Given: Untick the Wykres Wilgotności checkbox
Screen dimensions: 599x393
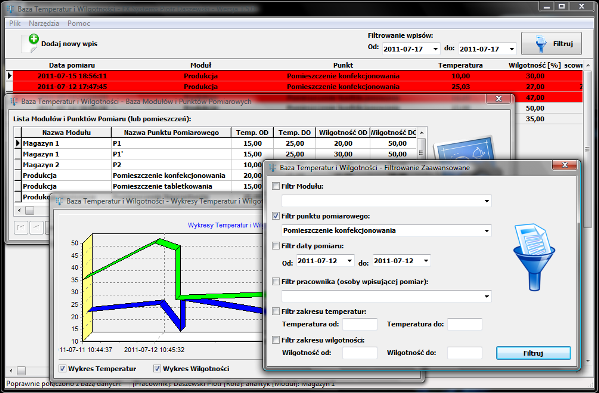Looking at the screenshot, I should coord(157,368).
